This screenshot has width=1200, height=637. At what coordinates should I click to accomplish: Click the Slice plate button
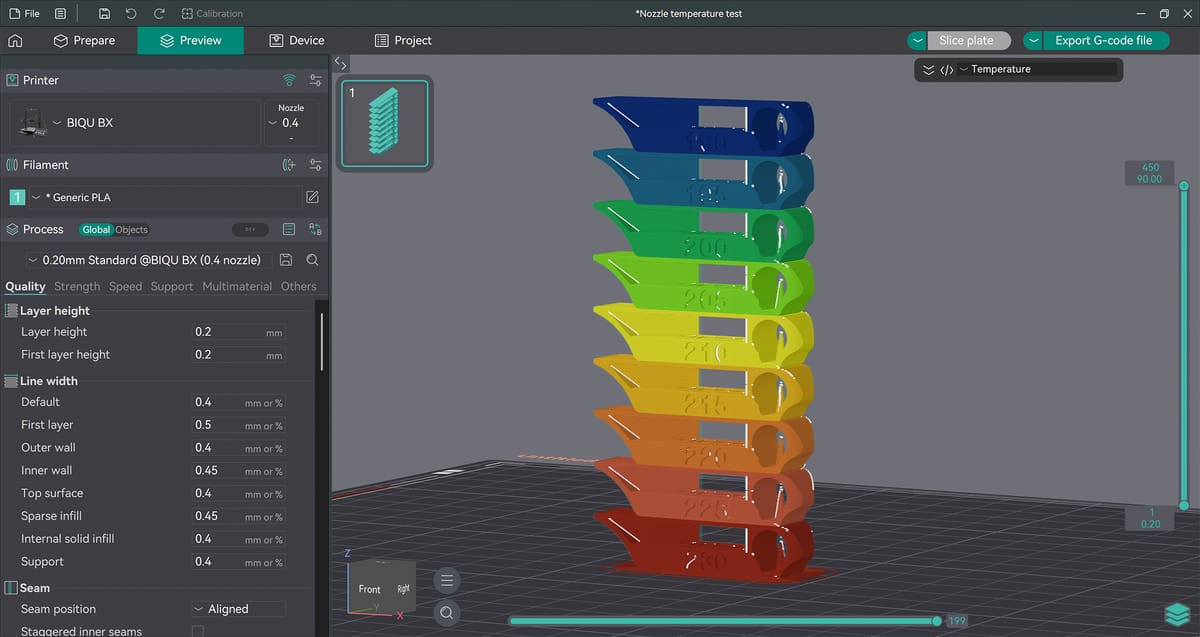967,40
